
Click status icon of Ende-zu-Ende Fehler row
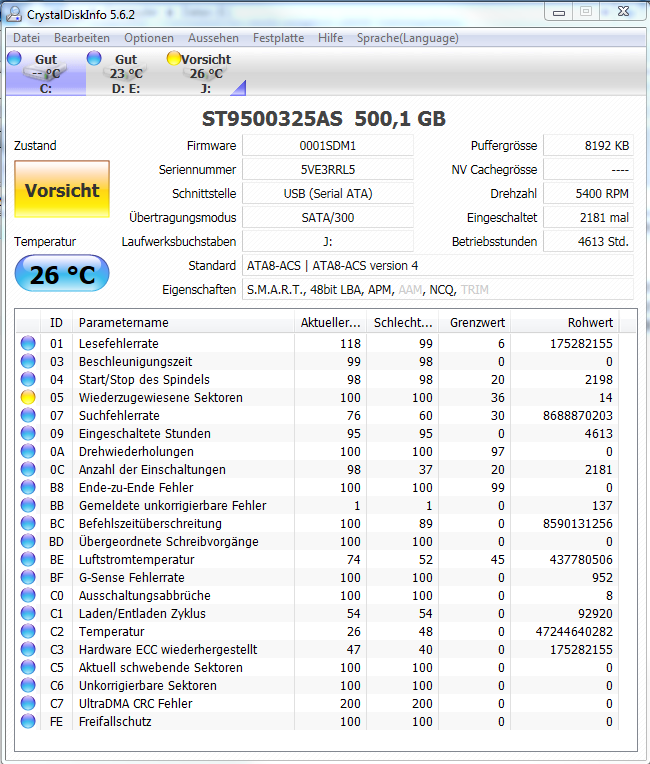tap(28, 487)
